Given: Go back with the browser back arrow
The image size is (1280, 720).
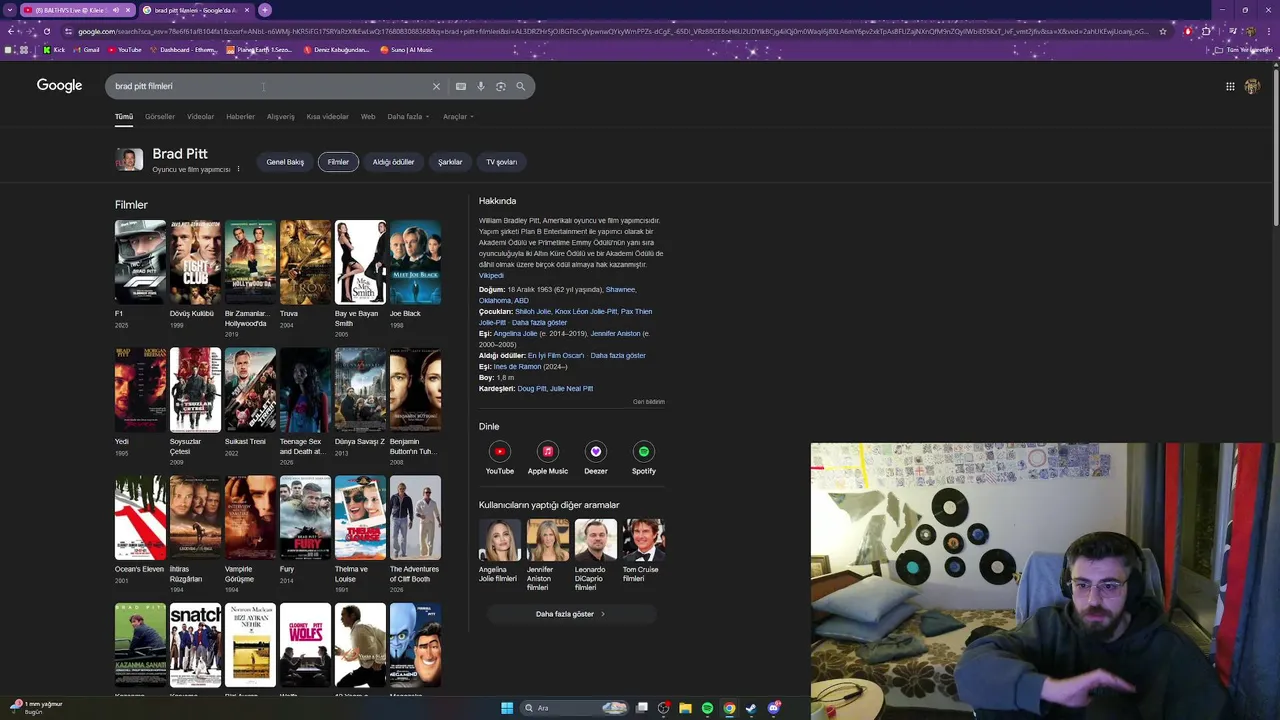Looking at the screenshot, I should click(11, 31).
